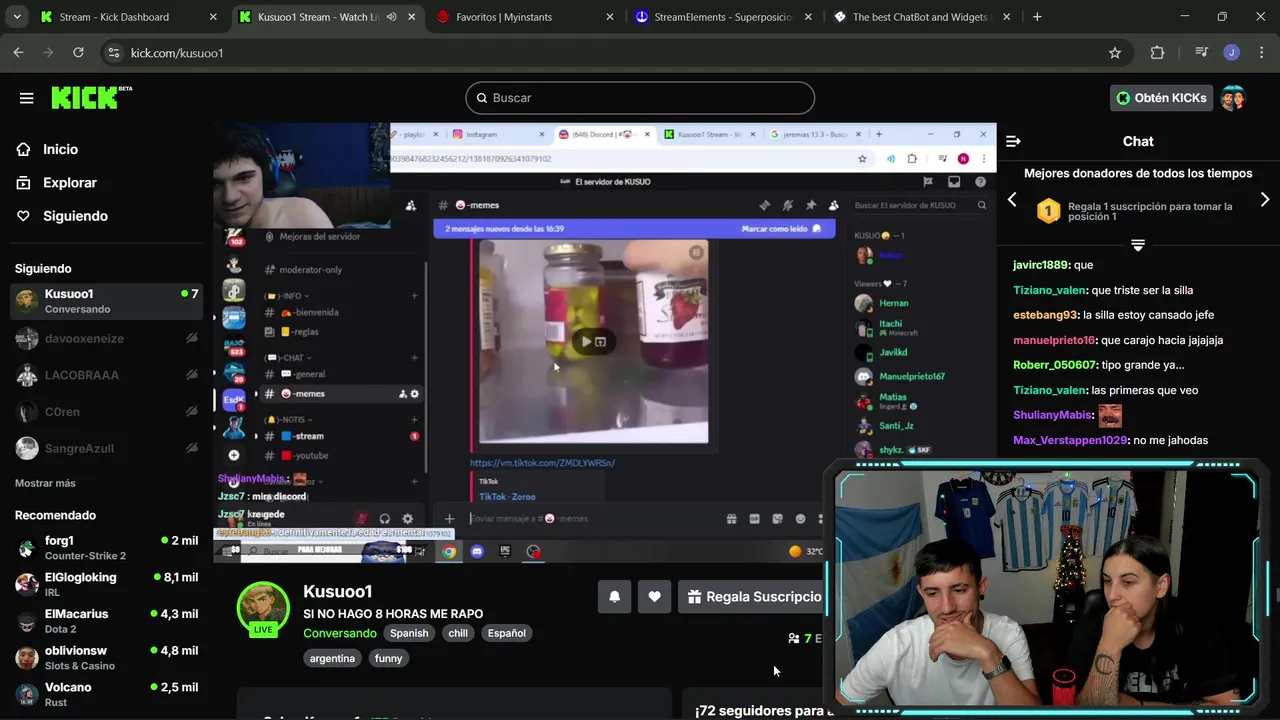Open offline channel davooxeneize

point(106,338)
